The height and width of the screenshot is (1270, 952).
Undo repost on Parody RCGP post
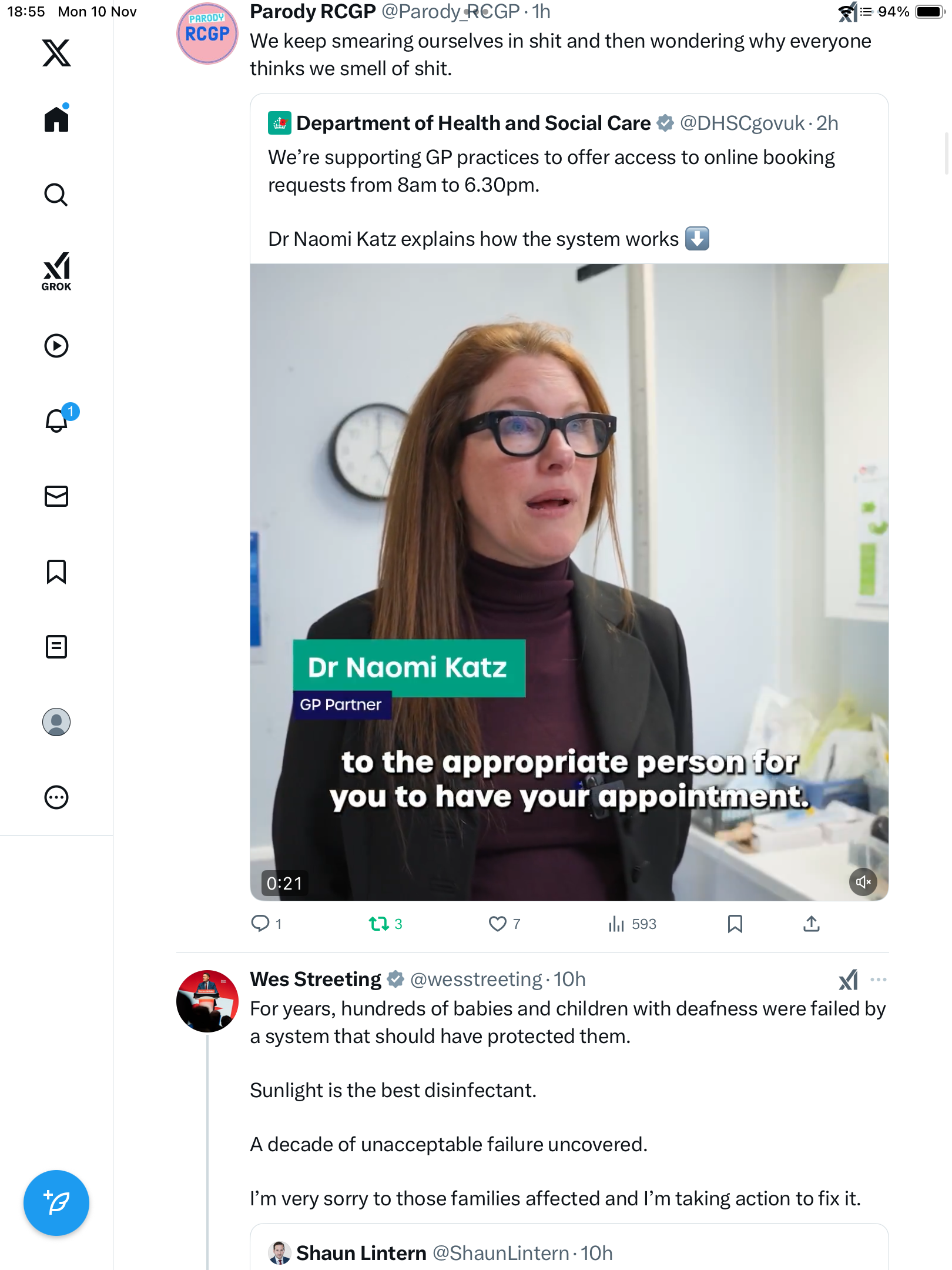tap(379, 924)
